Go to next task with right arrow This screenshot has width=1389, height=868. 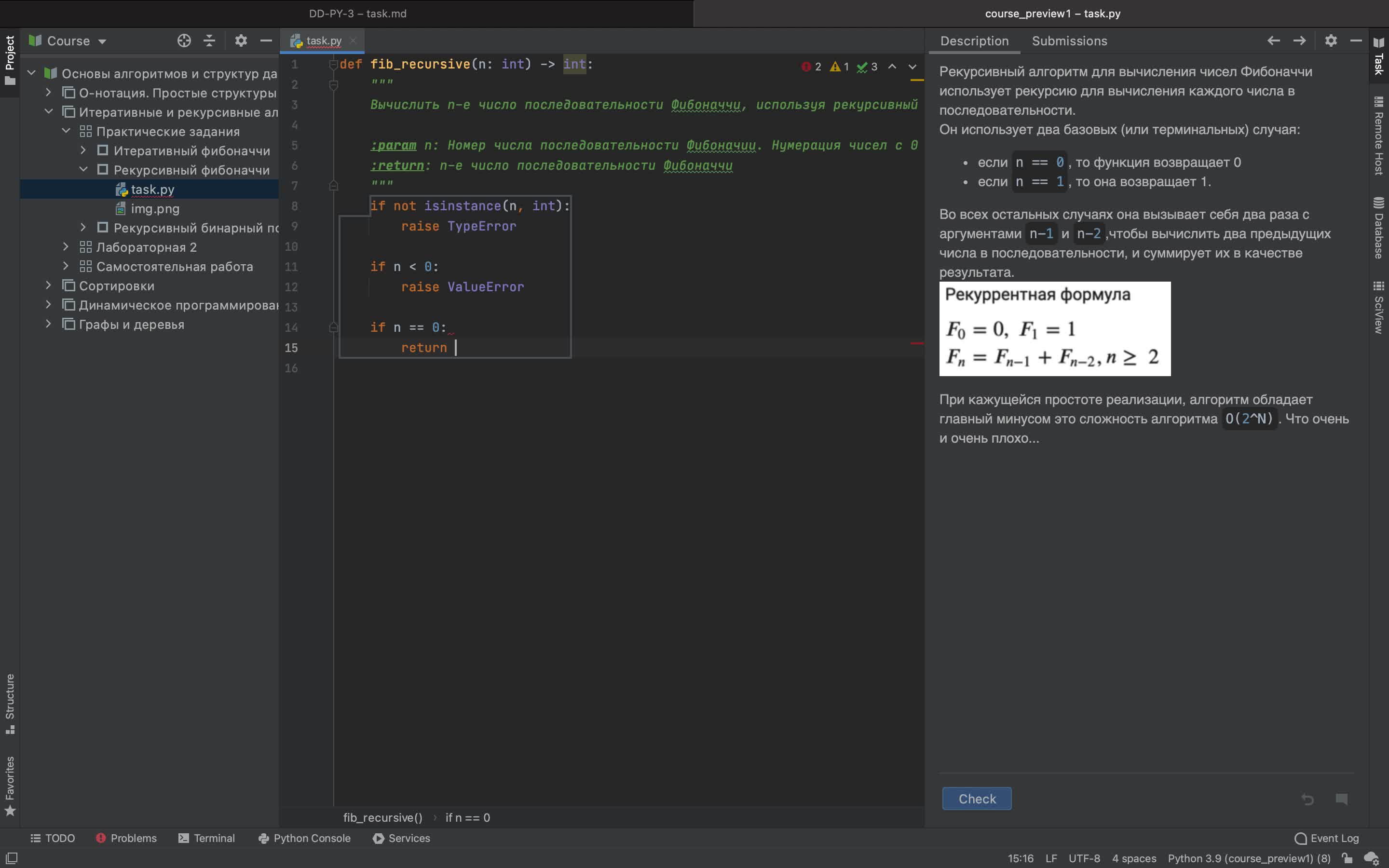(x=1299, y=41)
